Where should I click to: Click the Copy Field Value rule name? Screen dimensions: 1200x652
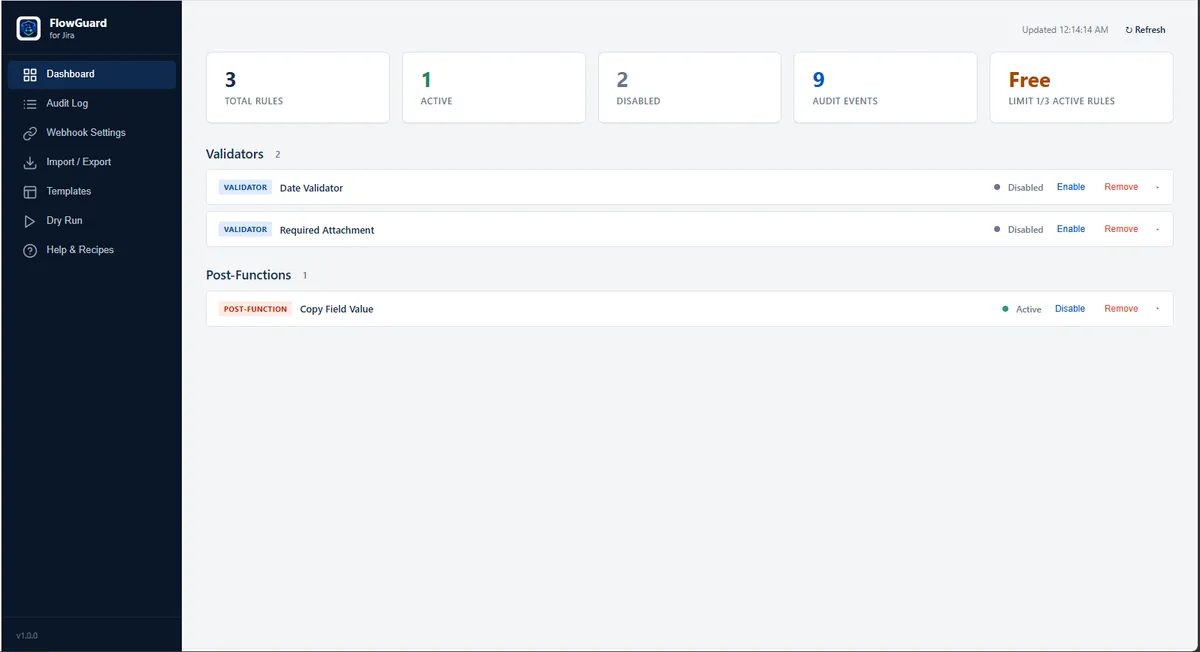pos(336,309)
